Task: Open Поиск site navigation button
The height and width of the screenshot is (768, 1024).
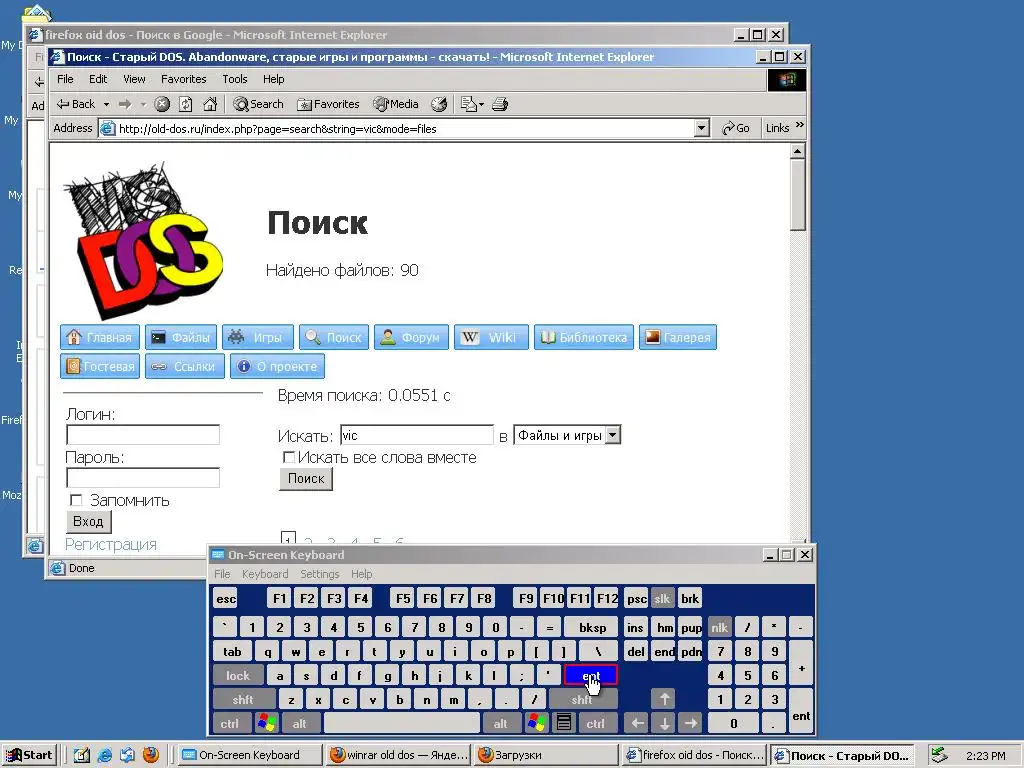Action: pos(334,338)
